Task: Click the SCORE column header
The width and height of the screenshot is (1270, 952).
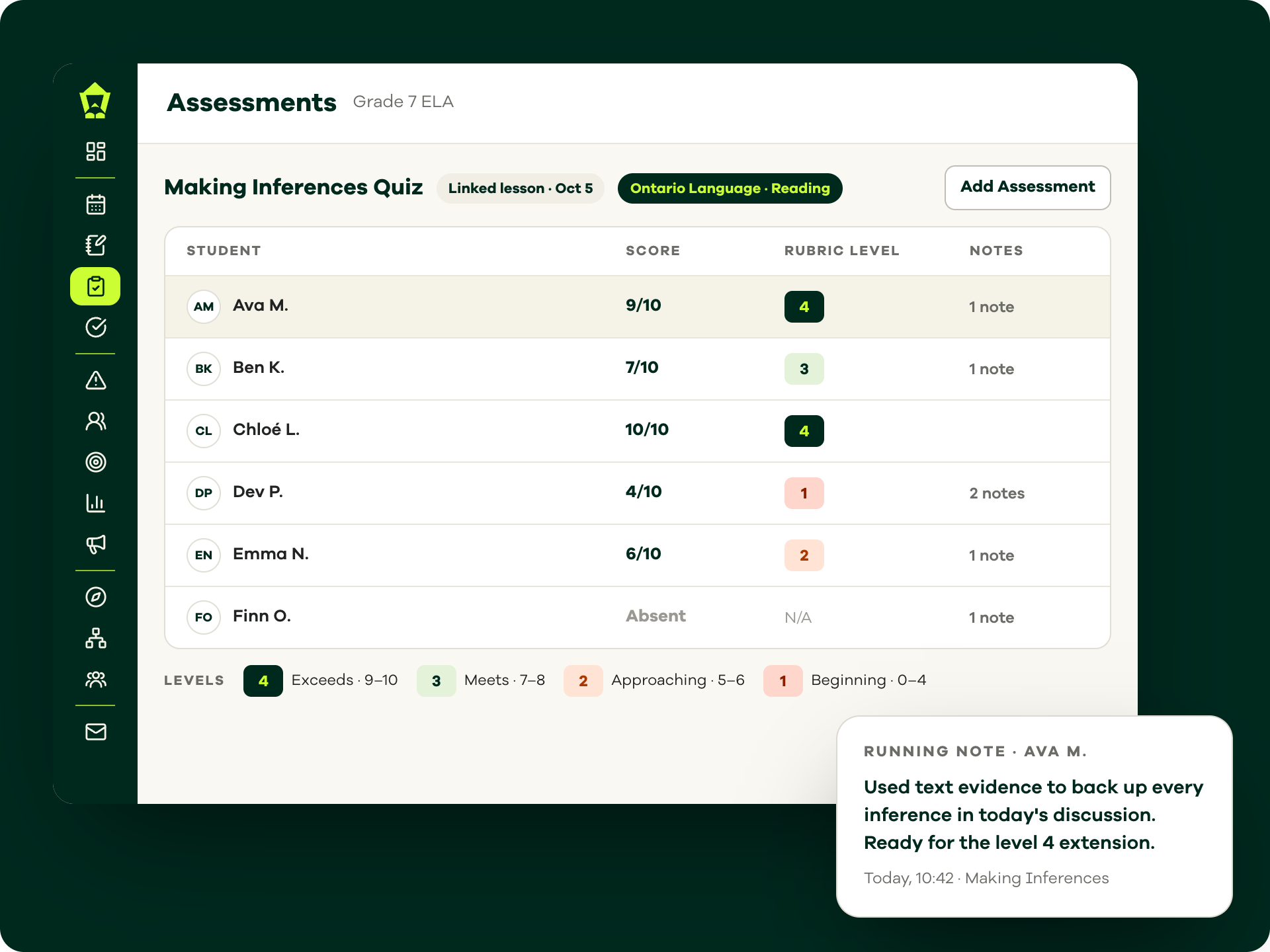Action: click(x=653, y=251)
